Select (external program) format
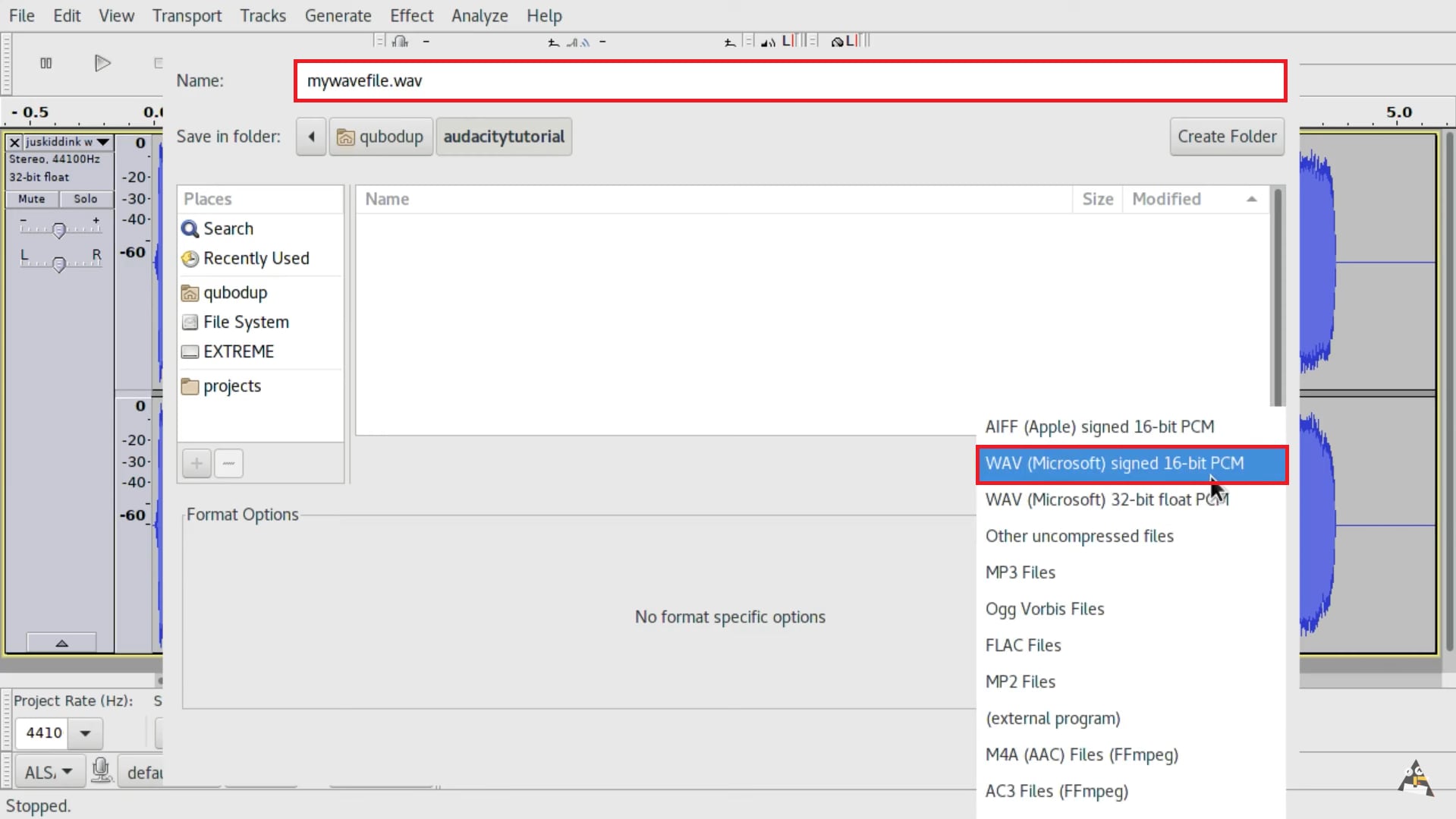 (x=1131, y=719)
